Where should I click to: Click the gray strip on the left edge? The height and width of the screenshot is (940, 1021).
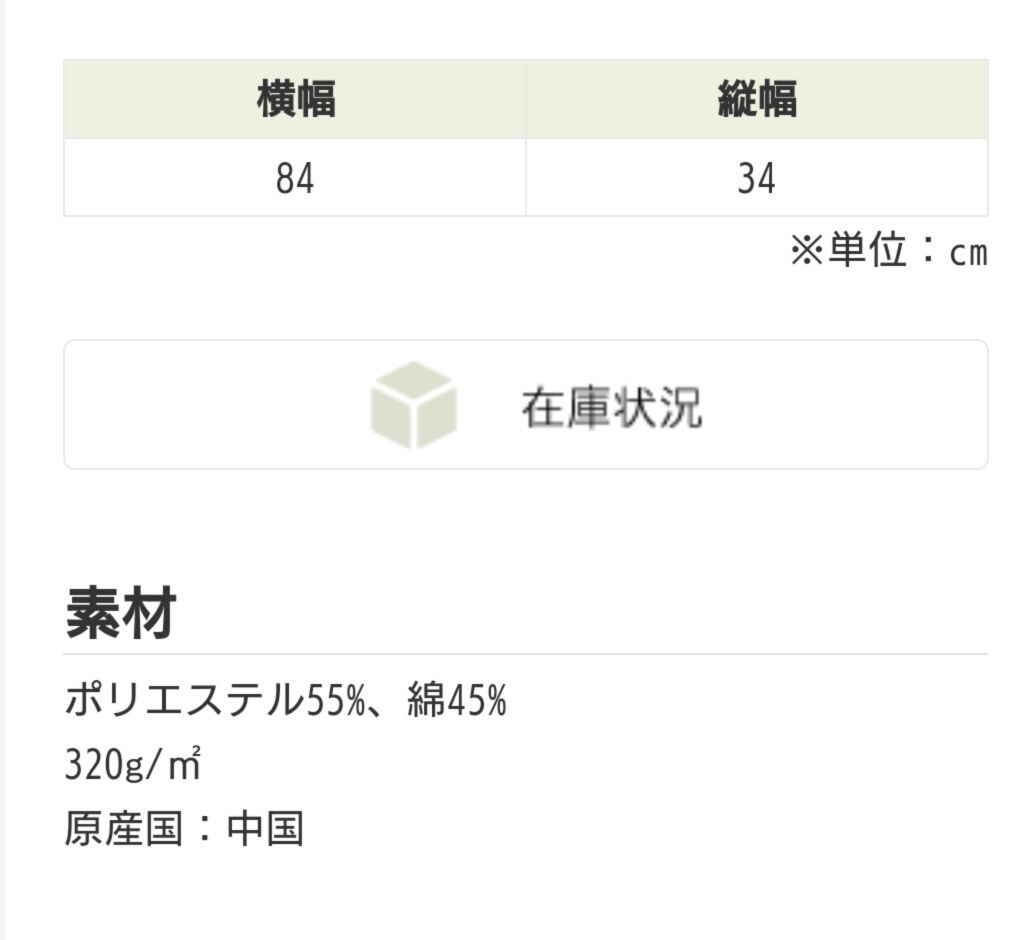(3, 470)
